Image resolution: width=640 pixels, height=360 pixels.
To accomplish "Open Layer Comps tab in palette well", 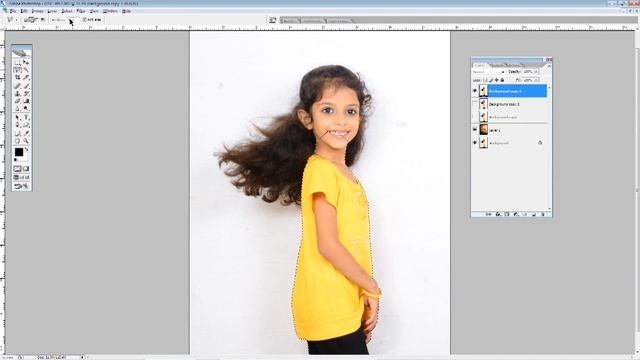I will tap(338, 20).
